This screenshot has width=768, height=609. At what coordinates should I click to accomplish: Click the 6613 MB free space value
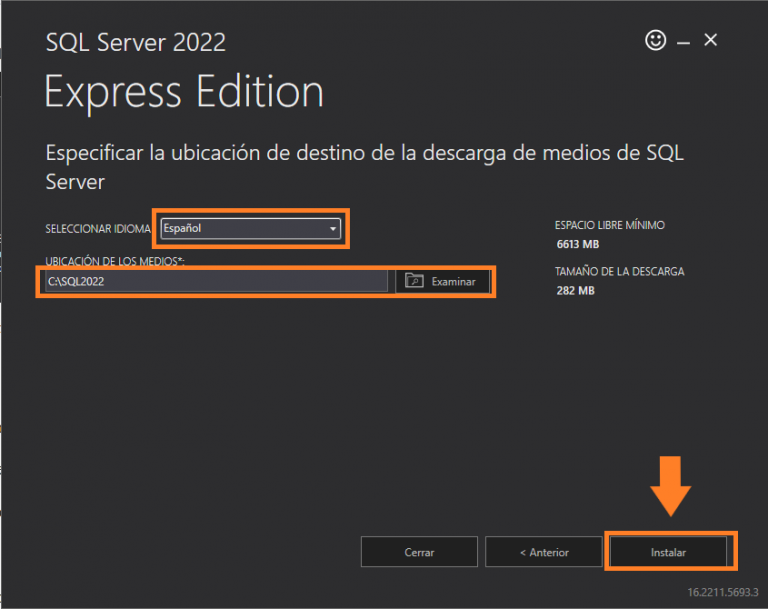coord(578,244)
